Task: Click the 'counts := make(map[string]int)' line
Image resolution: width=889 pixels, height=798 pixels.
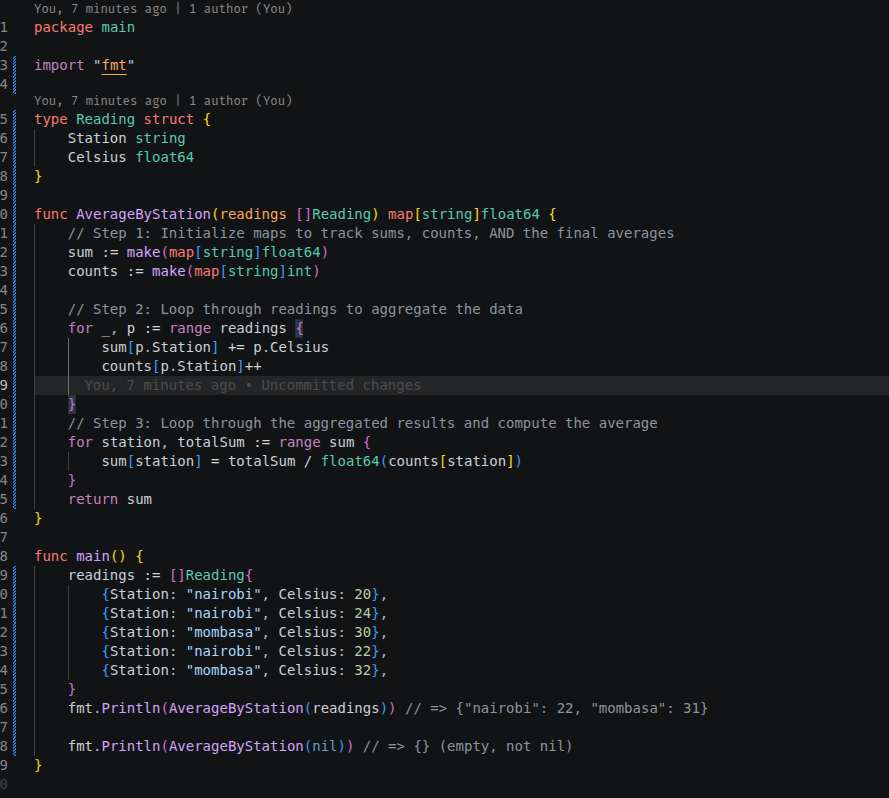Action: [194, 271]
